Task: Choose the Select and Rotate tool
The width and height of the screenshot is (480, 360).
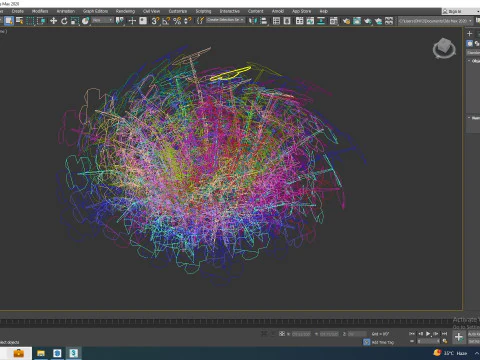Action: (x=64, y=21)
